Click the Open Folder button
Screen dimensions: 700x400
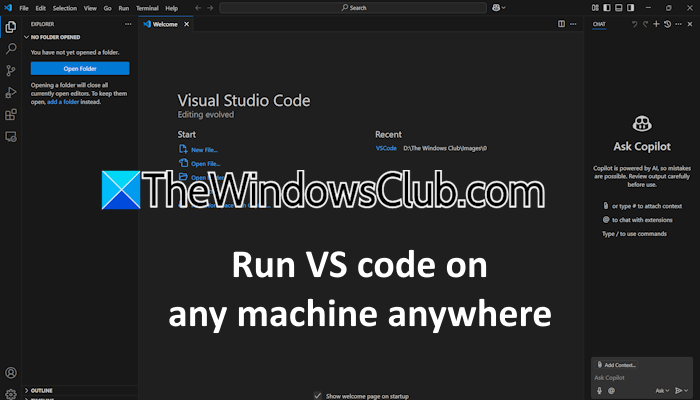coord(80,68)
